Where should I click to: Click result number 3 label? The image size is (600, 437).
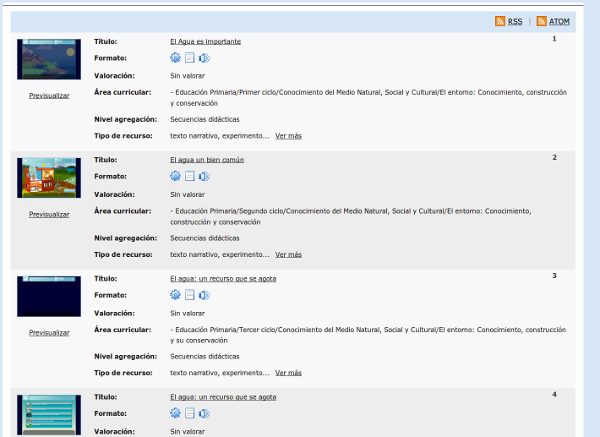tap(554, 276)
